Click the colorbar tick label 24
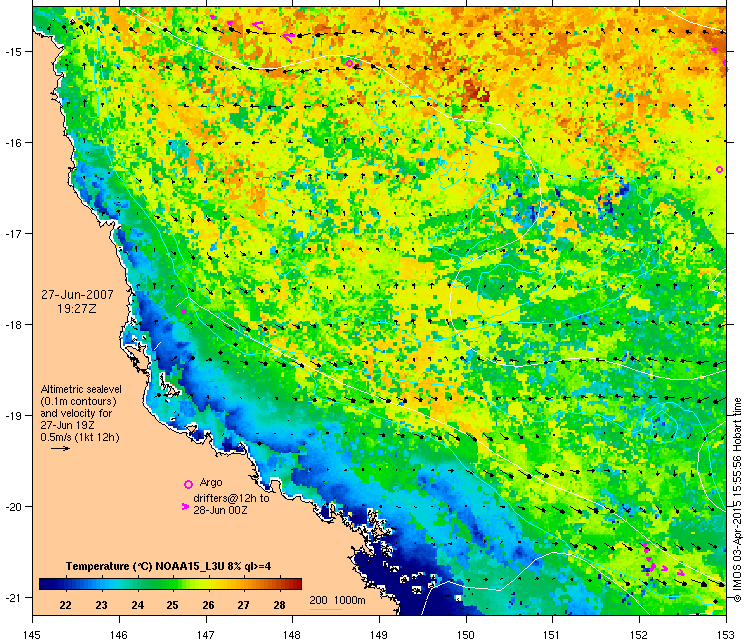Image resolution: width=750 pixels, height=640 pixels. click(x=137, y=605)
